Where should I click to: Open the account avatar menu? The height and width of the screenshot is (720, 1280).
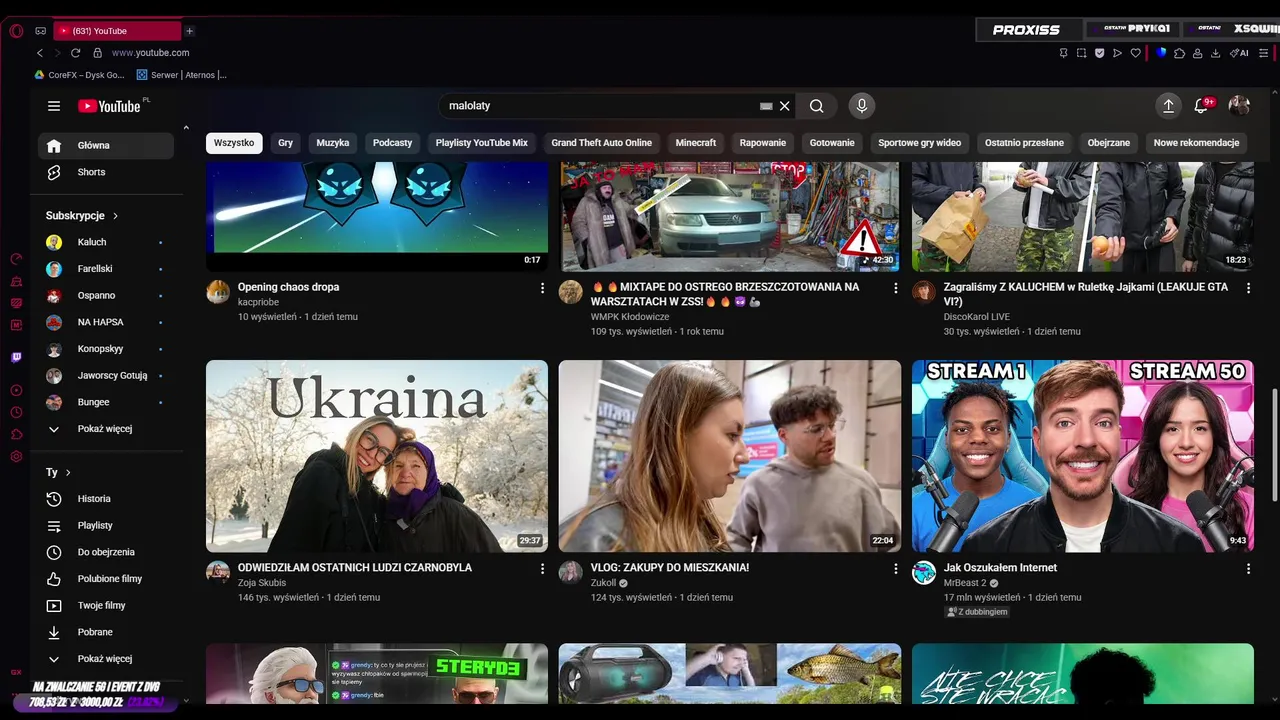[x=1239, y=106]
